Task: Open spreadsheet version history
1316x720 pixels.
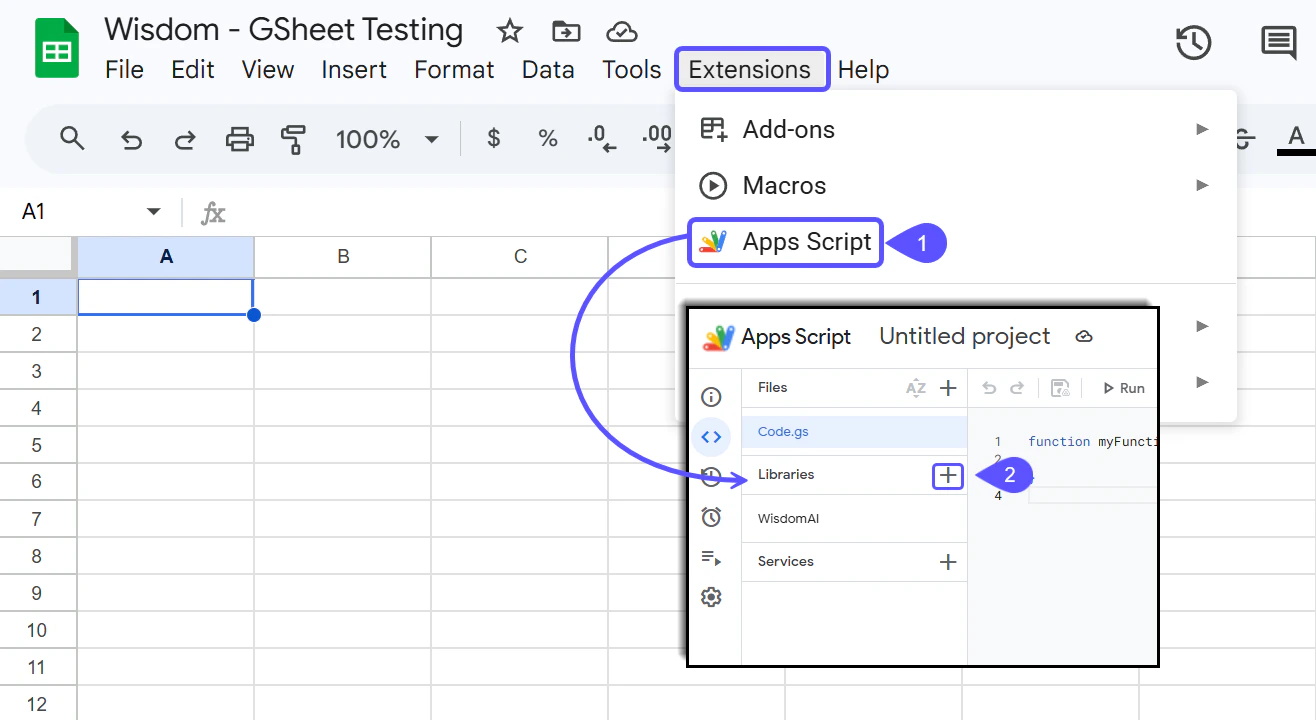Action: [1193, 44]
